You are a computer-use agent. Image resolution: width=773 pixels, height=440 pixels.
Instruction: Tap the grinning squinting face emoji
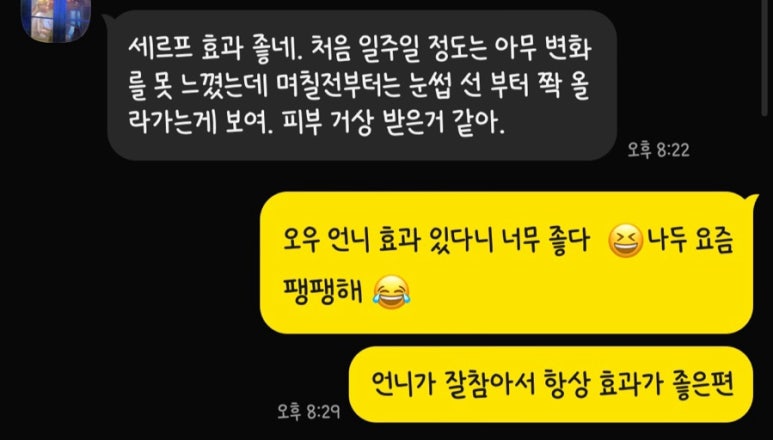(x=626, y=241)
